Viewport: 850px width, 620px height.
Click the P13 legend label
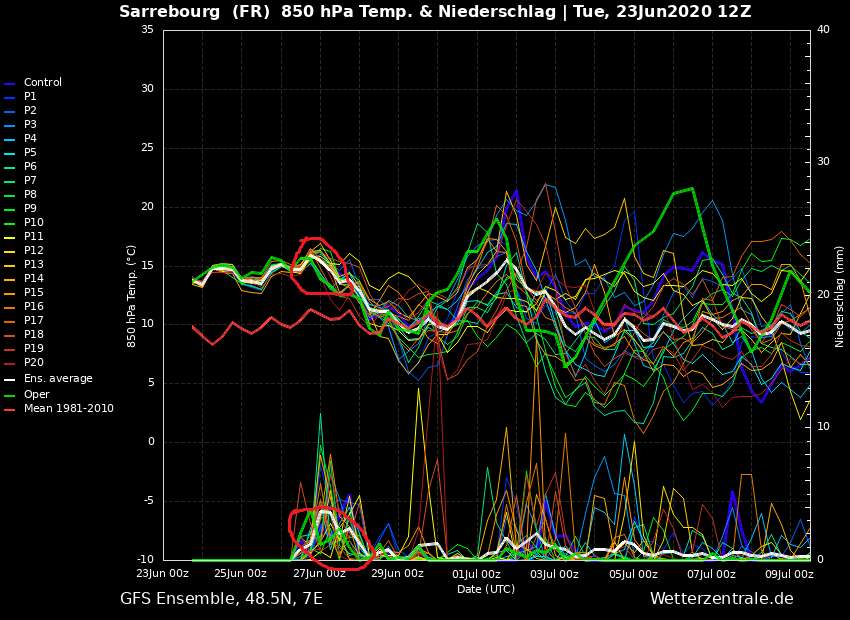click(34, 264)
